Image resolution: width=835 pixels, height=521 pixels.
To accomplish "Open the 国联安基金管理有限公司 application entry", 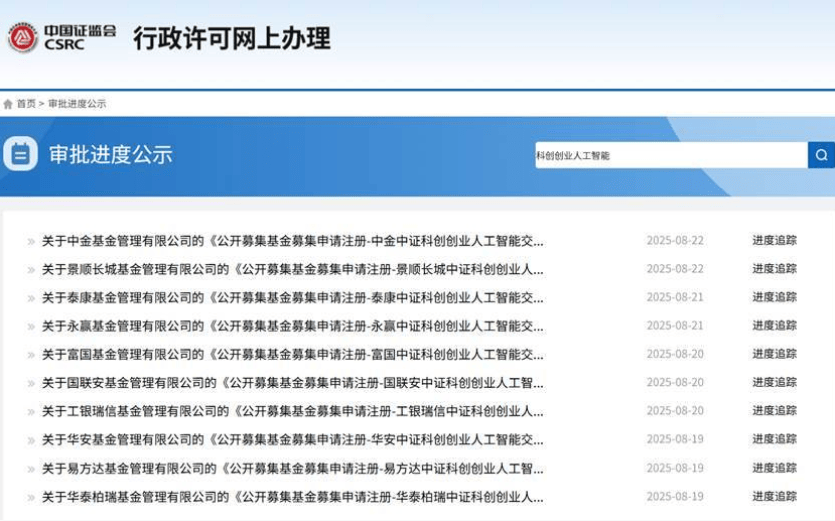I will pos(292,382).
